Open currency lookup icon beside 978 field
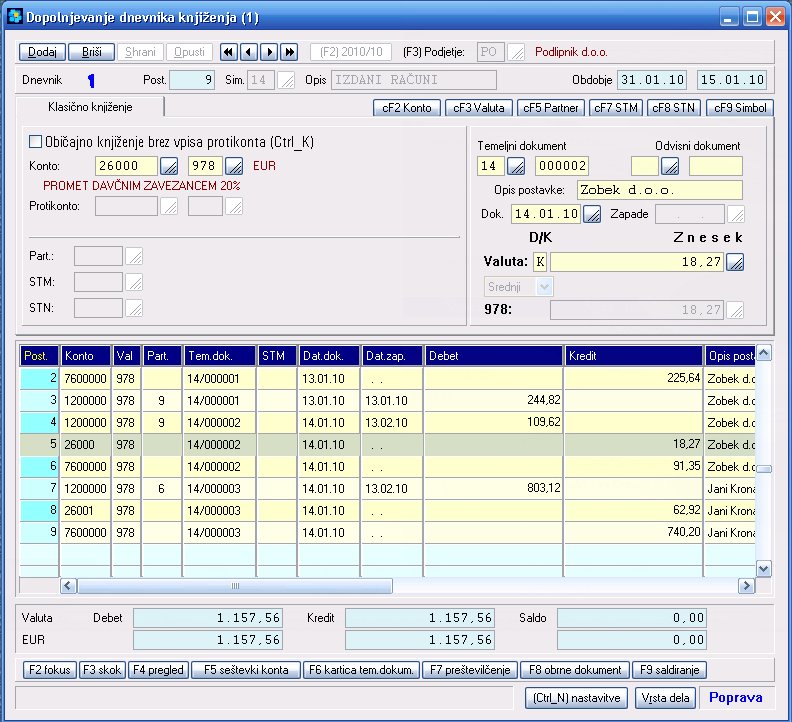This screenshot has height=722, width=792. click(x=234, y=166)
